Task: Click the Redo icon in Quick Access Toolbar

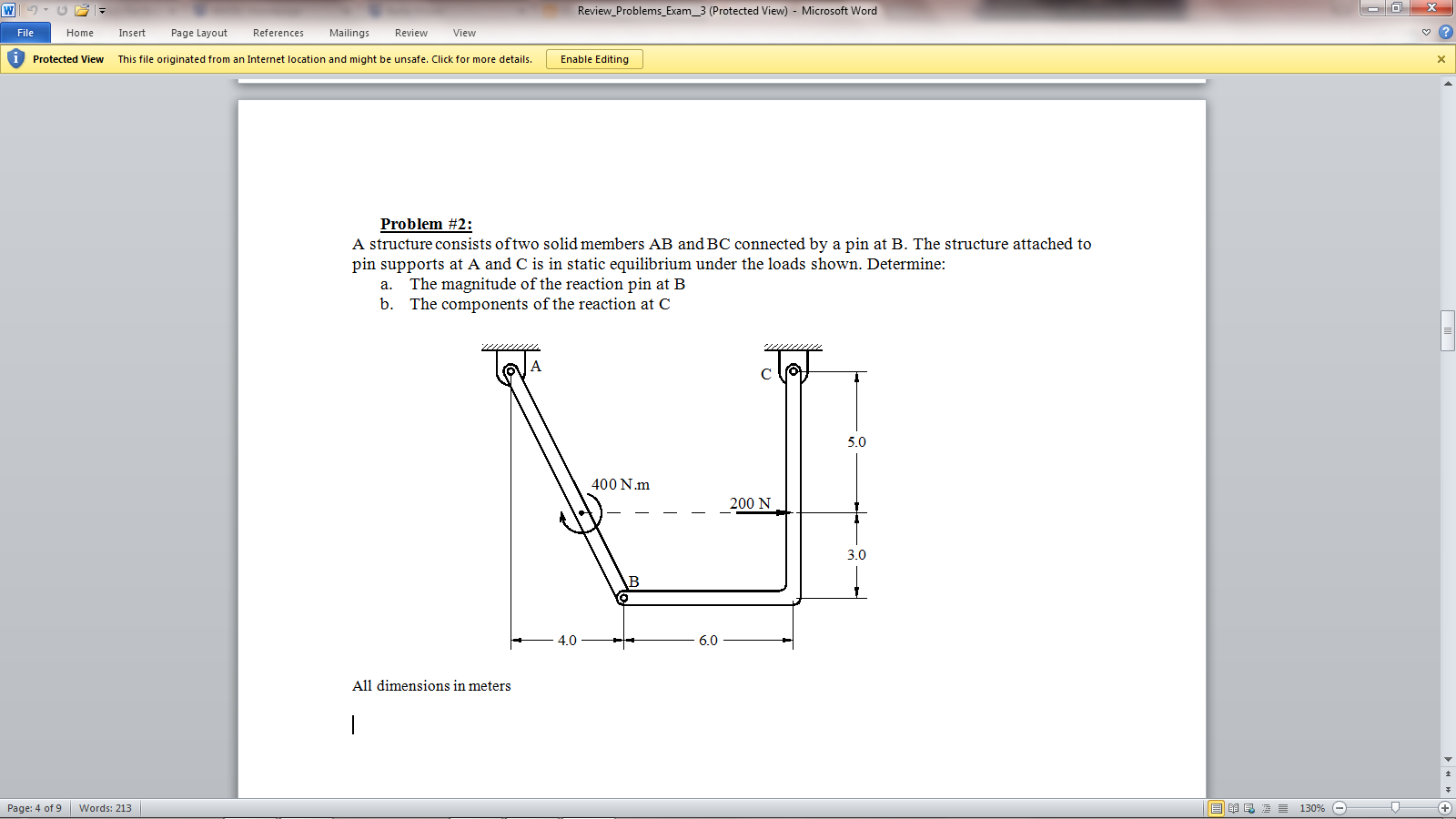Action: tap(62, 10)
